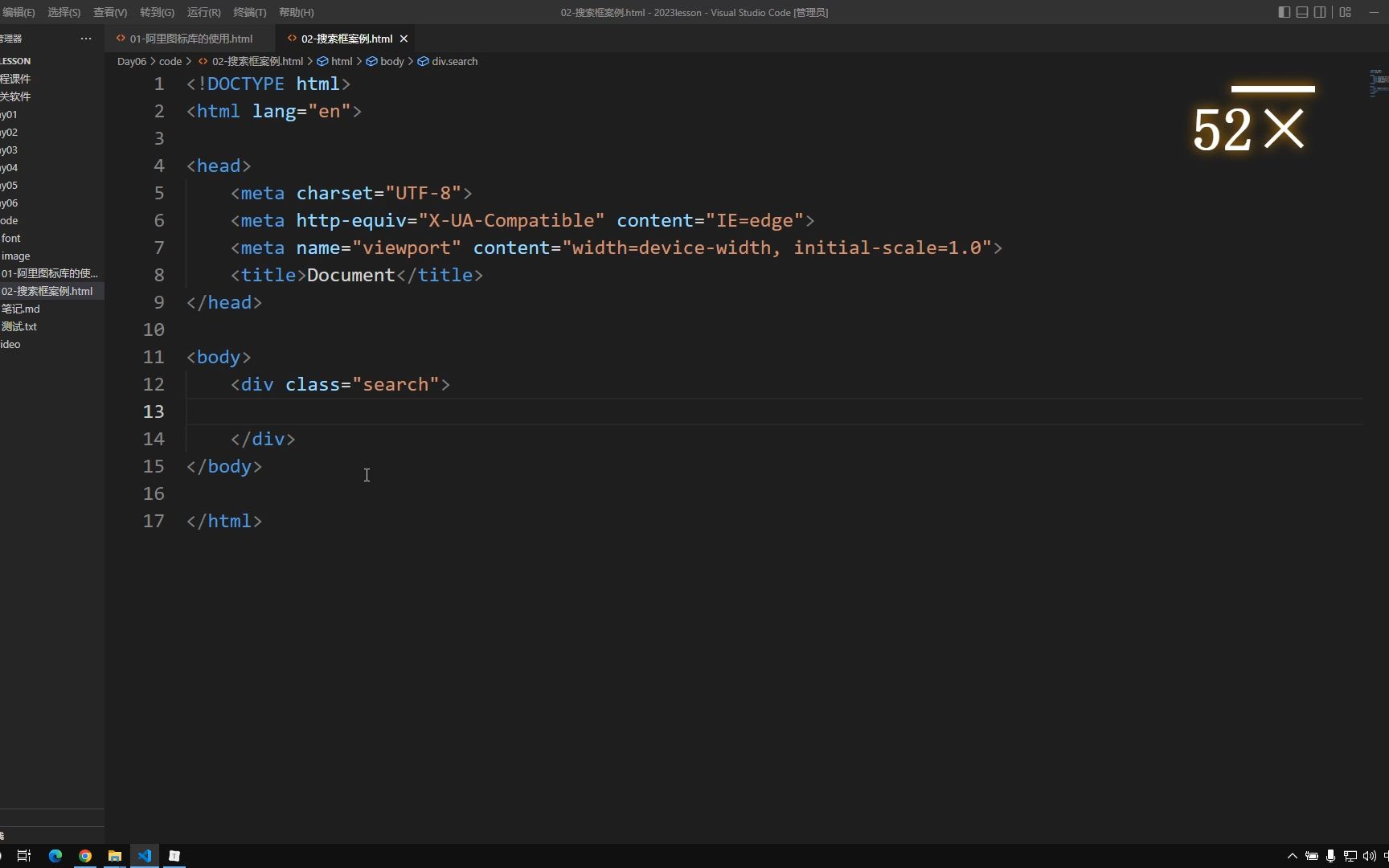Switch to the 01-阿里图标库的使用.html tab
The height and width of the screenshot is (868, 1389).
(191, 39)
